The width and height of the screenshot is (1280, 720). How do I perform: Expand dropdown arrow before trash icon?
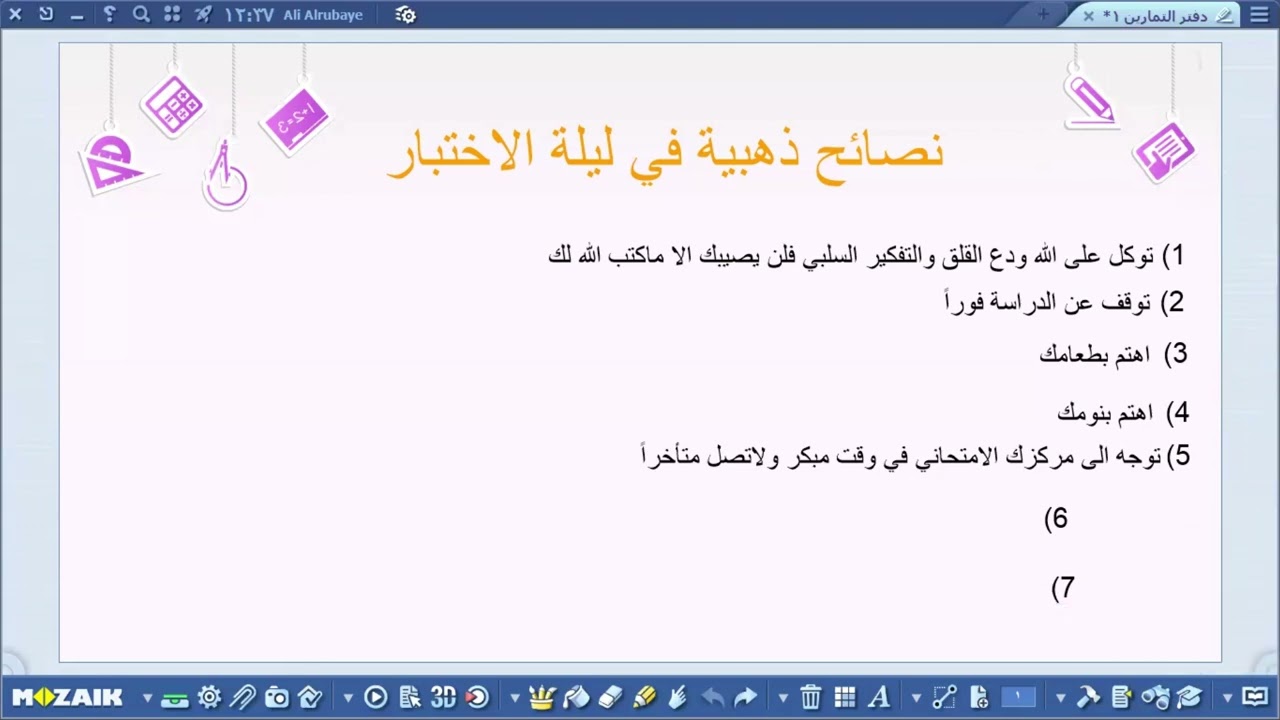tap(783, 698)
